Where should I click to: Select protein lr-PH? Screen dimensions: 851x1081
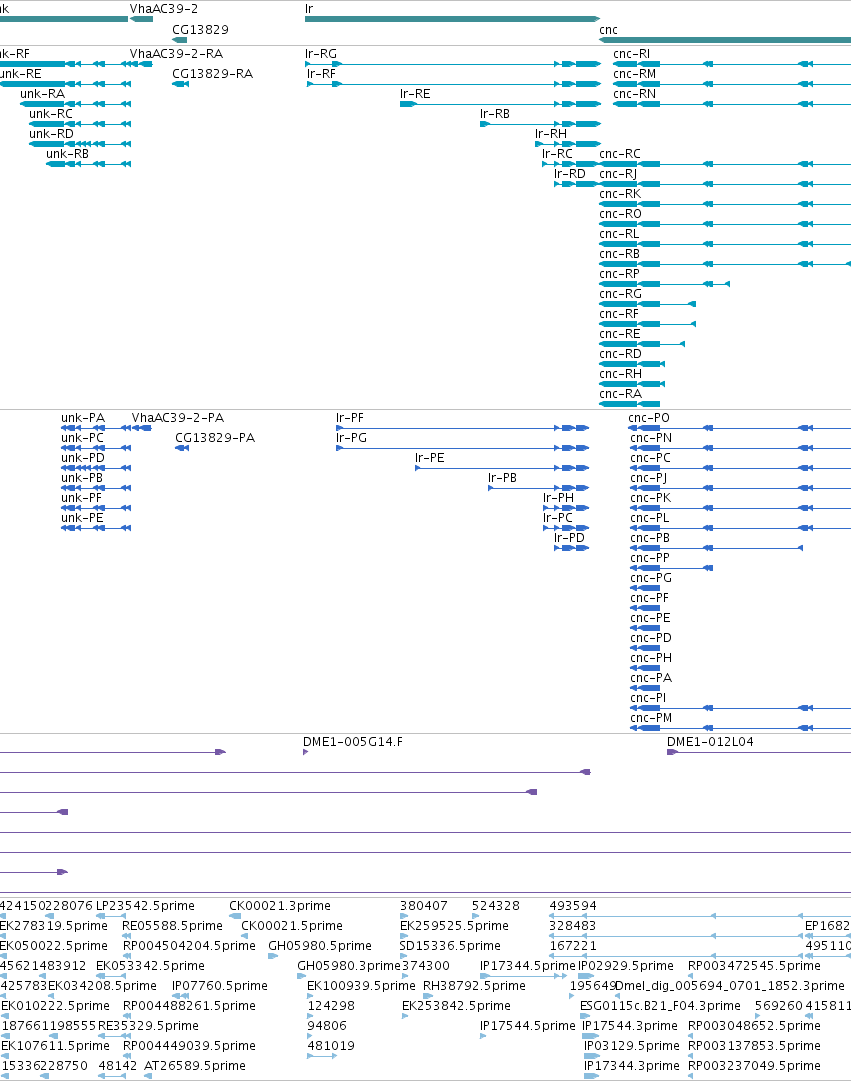(559, 498)
